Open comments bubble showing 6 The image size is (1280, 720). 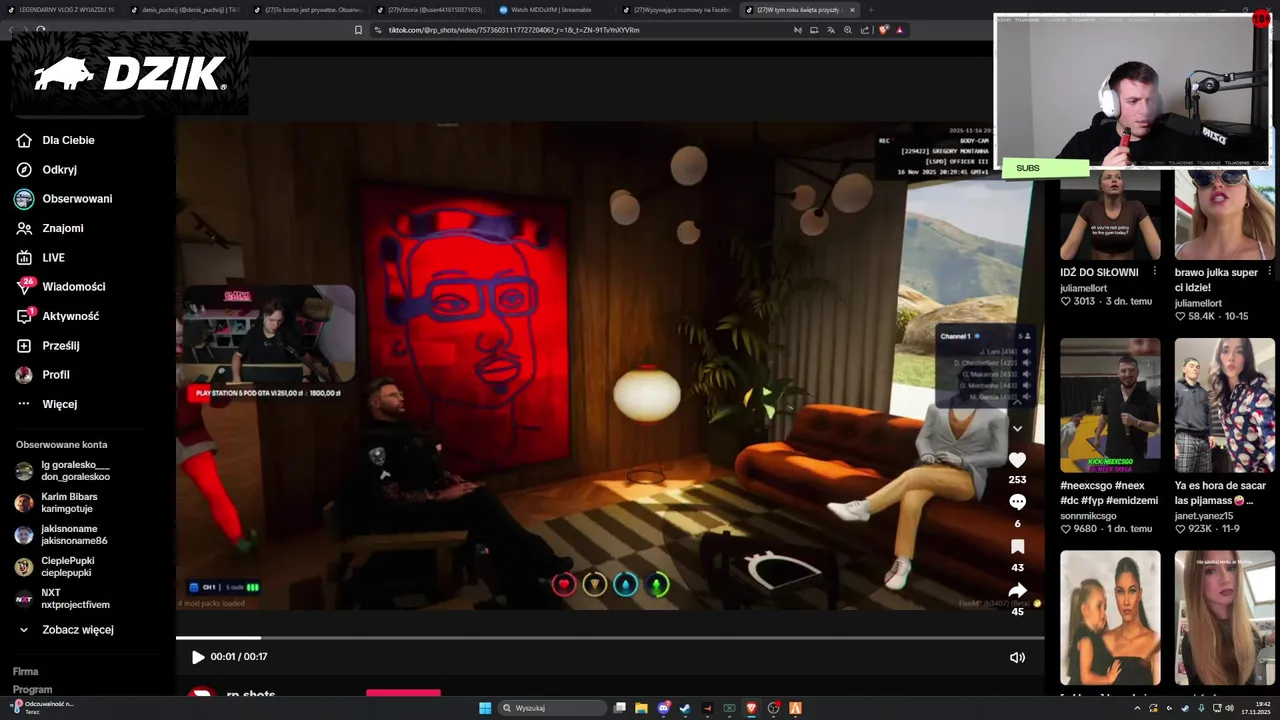pos(1017,502)
